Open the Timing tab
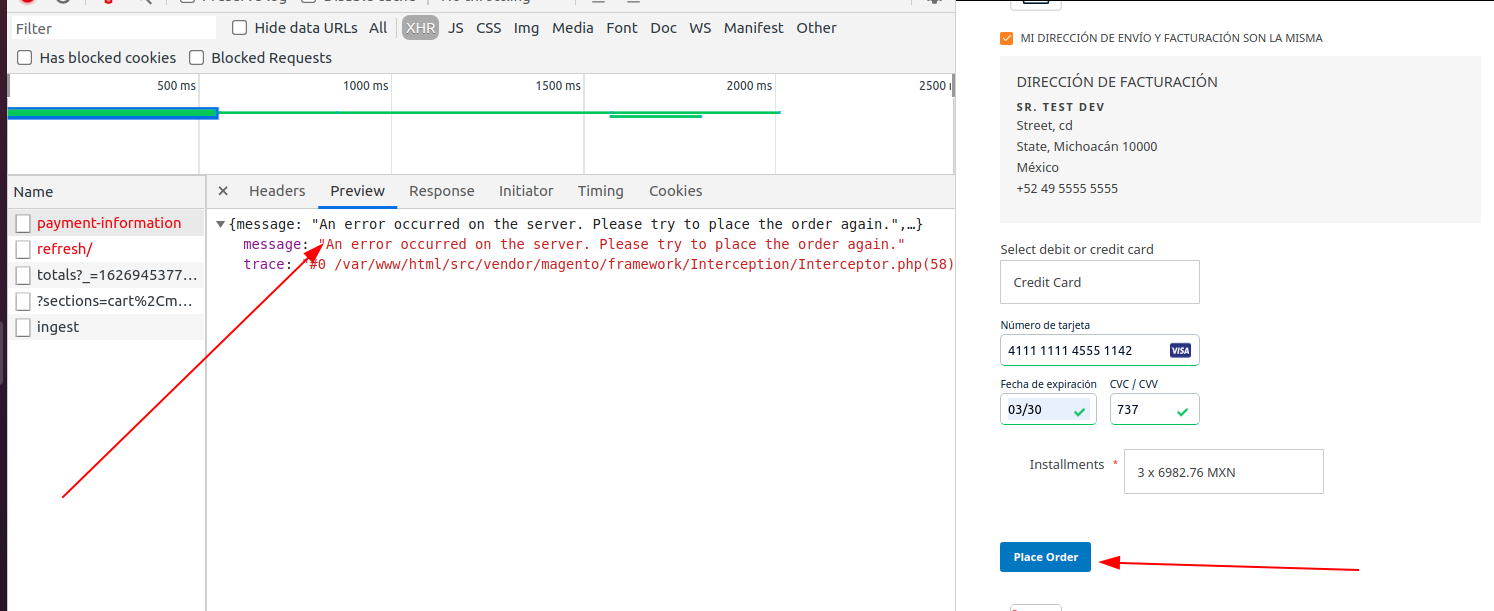This screenshot has height=611, width=1494. [600, 190]
